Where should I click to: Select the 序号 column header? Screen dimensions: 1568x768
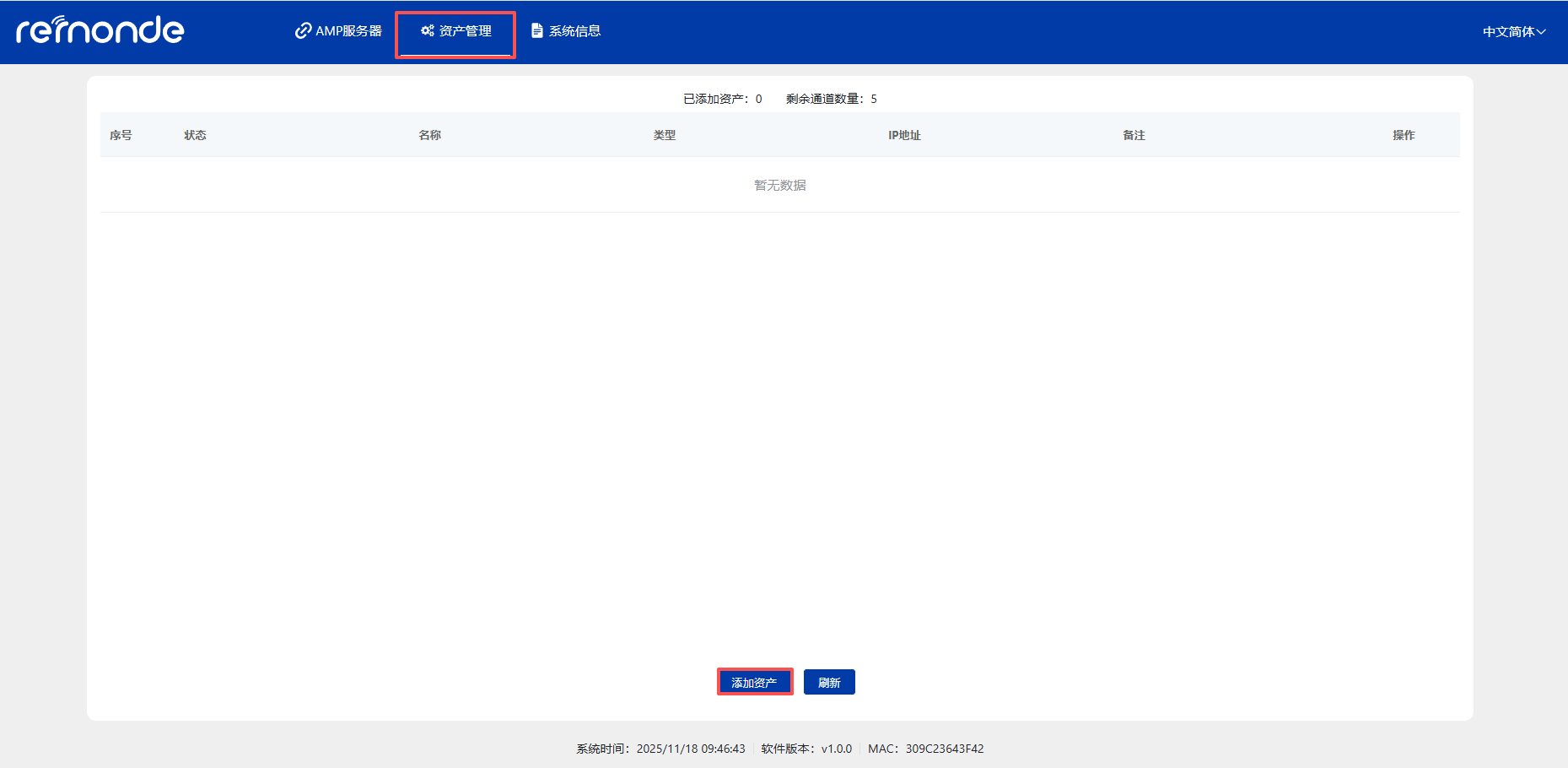point(123,134)
